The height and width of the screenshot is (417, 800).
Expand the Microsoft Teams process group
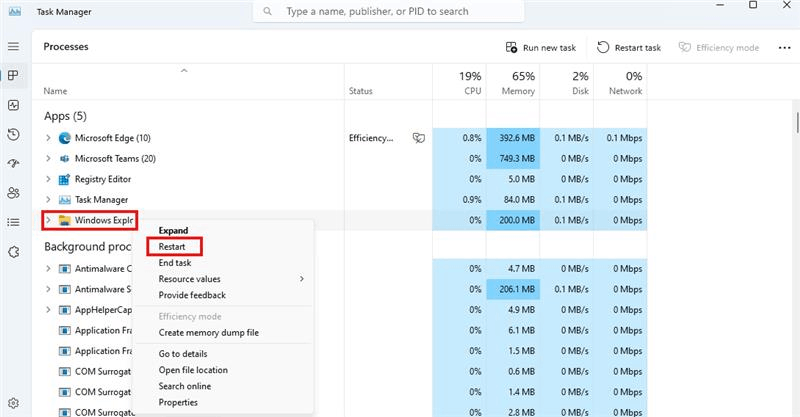[48, 159]
